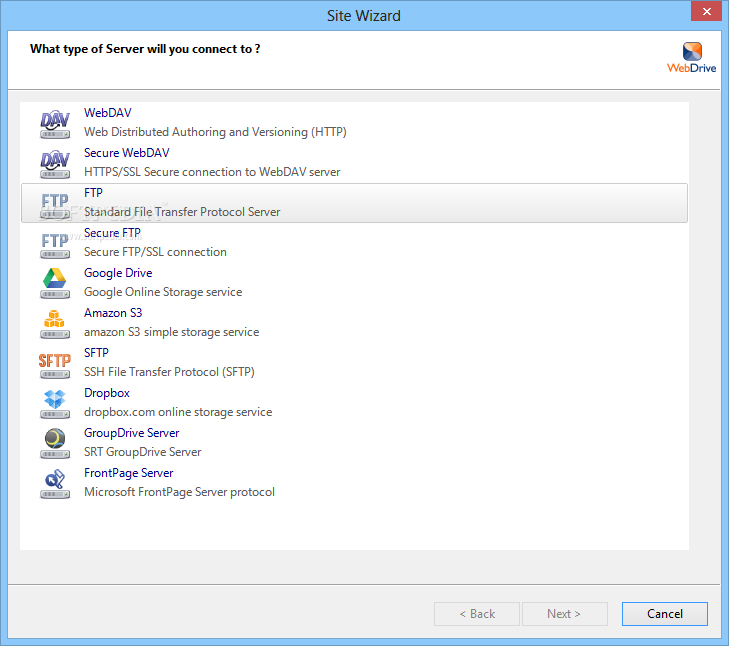This screenshot has width=729, height=646.
Task: Select the Dropbox title
Action: tap(107, 393)
